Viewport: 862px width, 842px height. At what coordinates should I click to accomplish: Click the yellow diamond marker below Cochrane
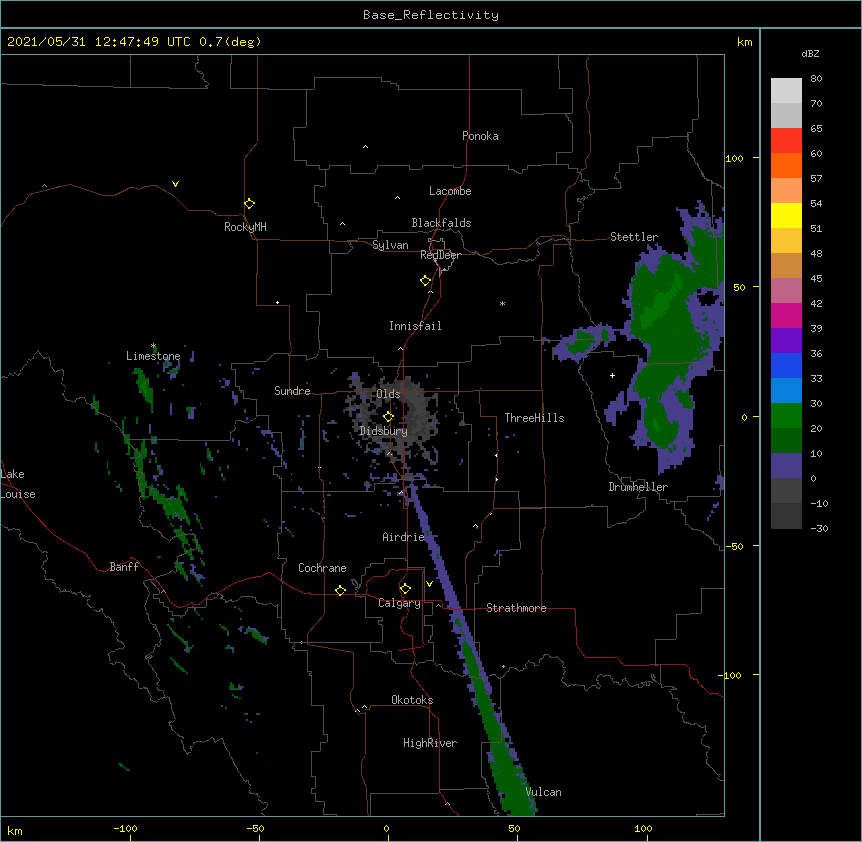pos(340,590)
